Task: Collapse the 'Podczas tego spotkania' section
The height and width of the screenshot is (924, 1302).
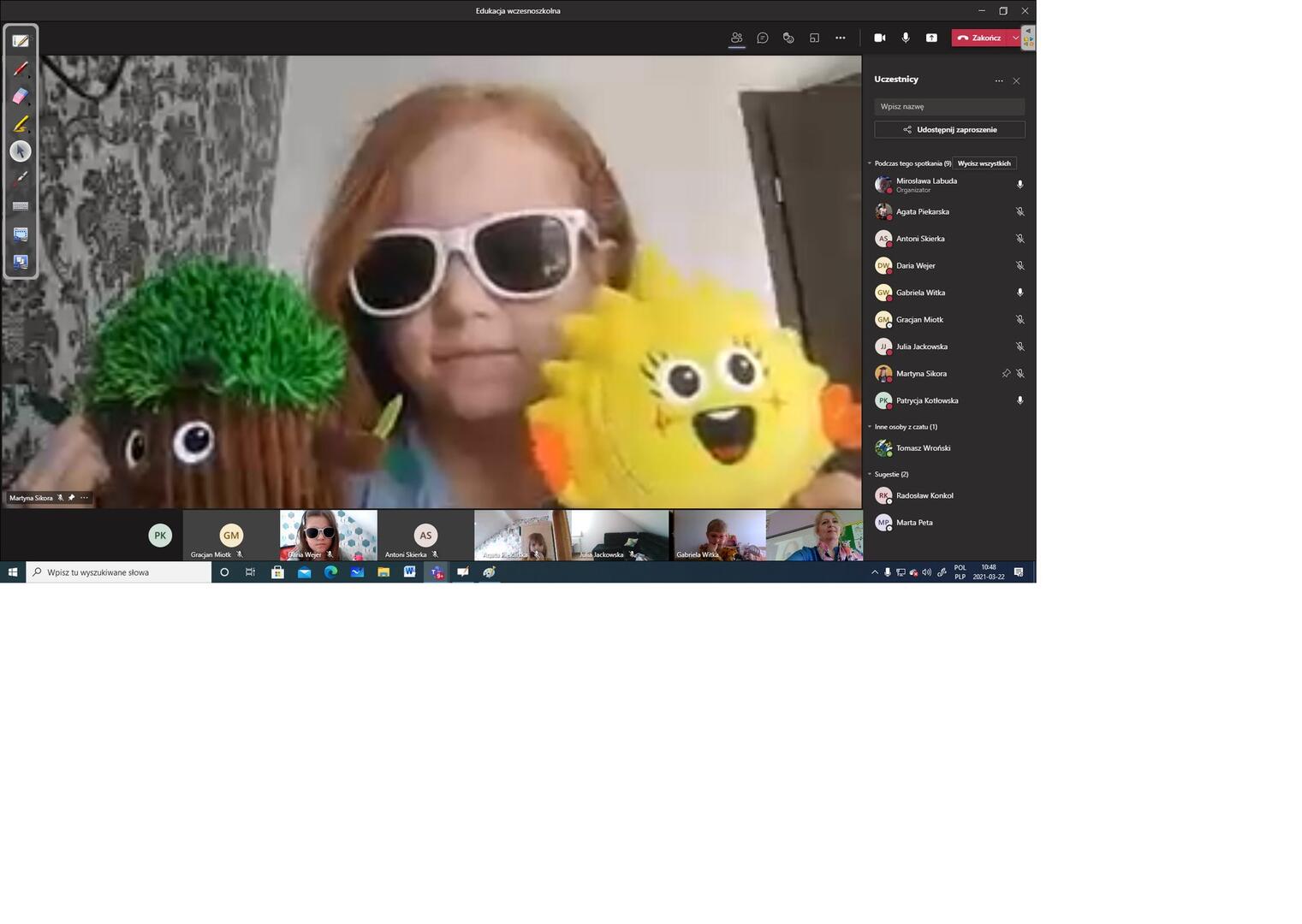Action: pyautogui.click(x=870, y=163)
